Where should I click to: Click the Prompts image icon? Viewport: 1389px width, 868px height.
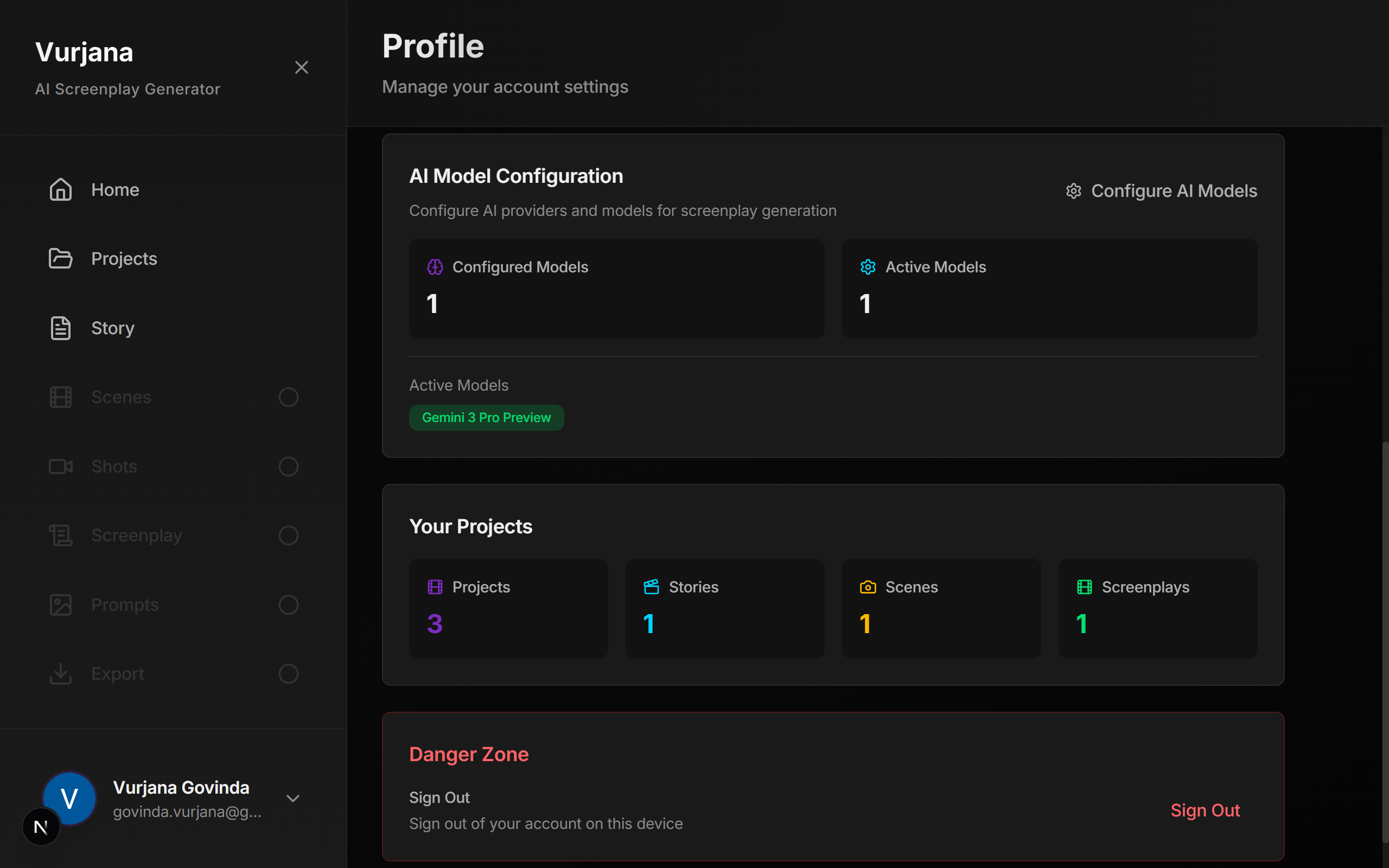point(60,604)
